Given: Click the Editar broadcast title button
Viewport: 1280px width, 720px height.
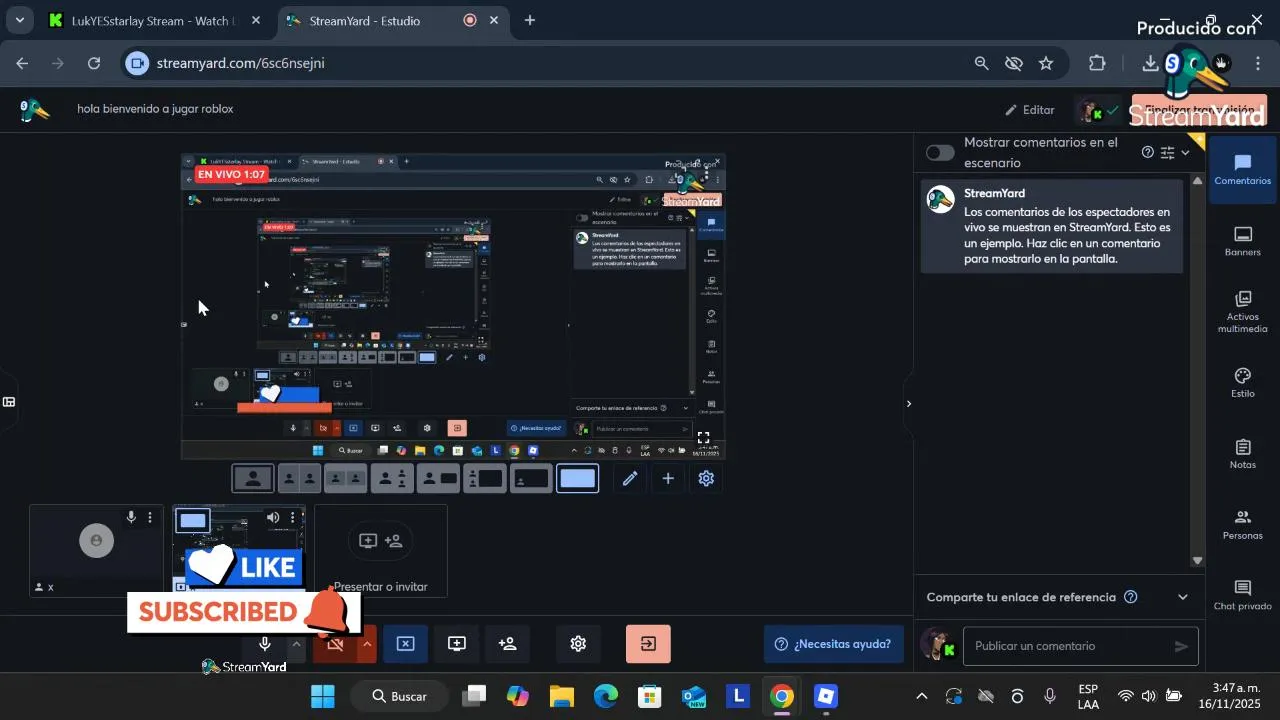Looking at the screenshot, I should pyautogui.click(x=1029, y=110).
